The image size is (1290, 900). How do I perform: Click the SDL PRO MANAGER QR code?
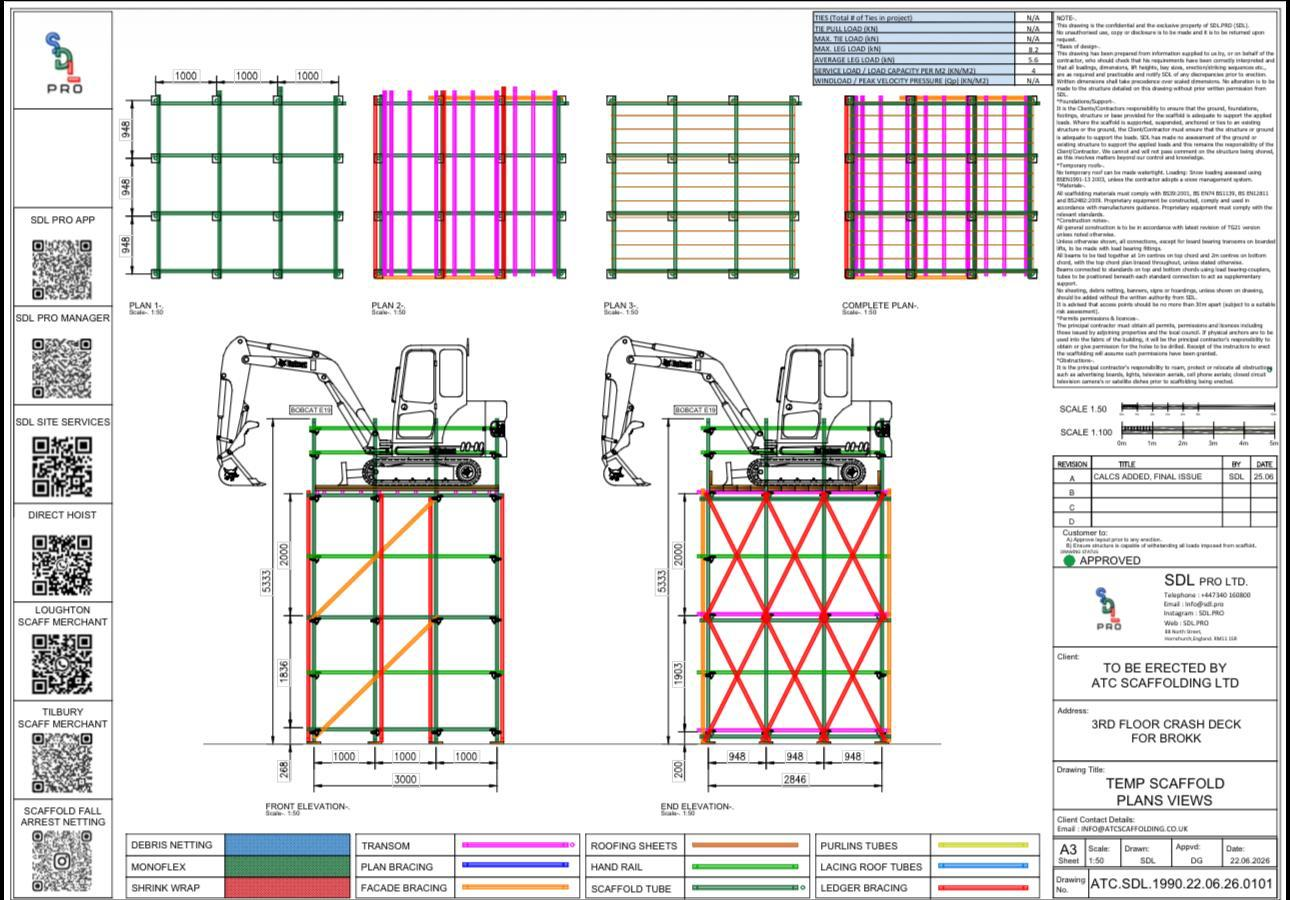62,368
